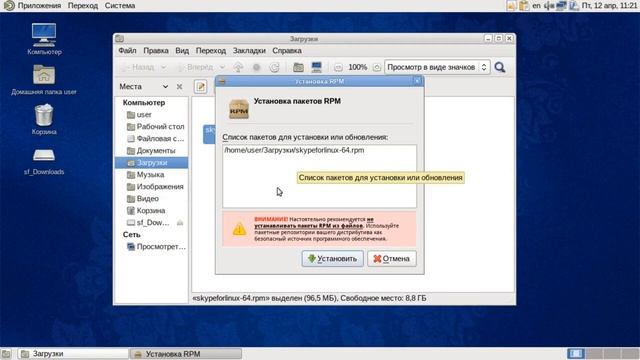Select Просмотрет... network item in sidebar
Viewport: 640px width, 360px height.
click(x=152, y=247)
